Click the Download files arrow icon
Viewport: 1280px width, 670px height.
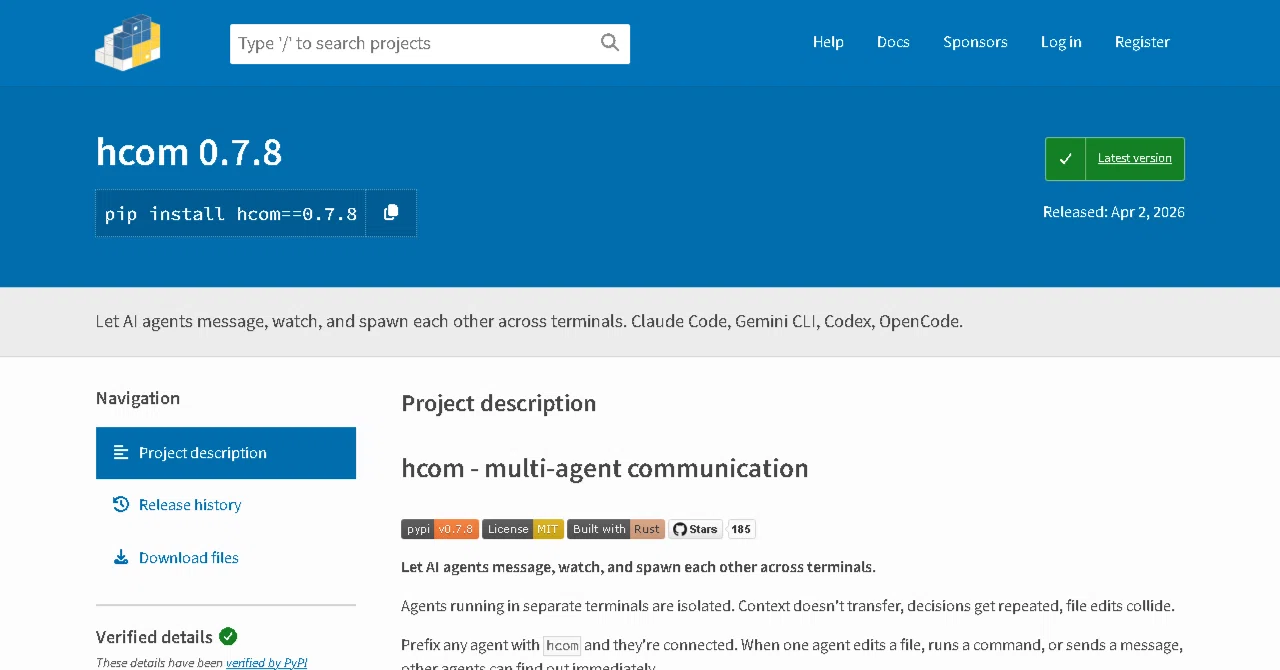point(121,558)
